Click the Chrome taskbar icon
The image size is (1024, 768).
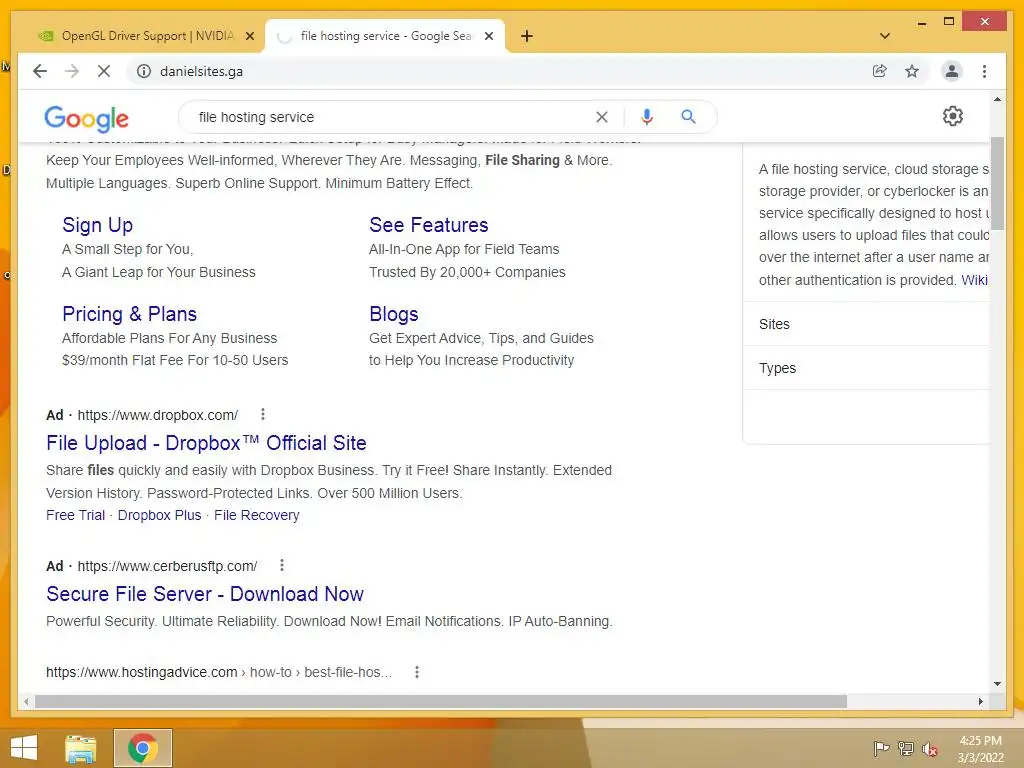pyautogui.click(x=143, y=748)
